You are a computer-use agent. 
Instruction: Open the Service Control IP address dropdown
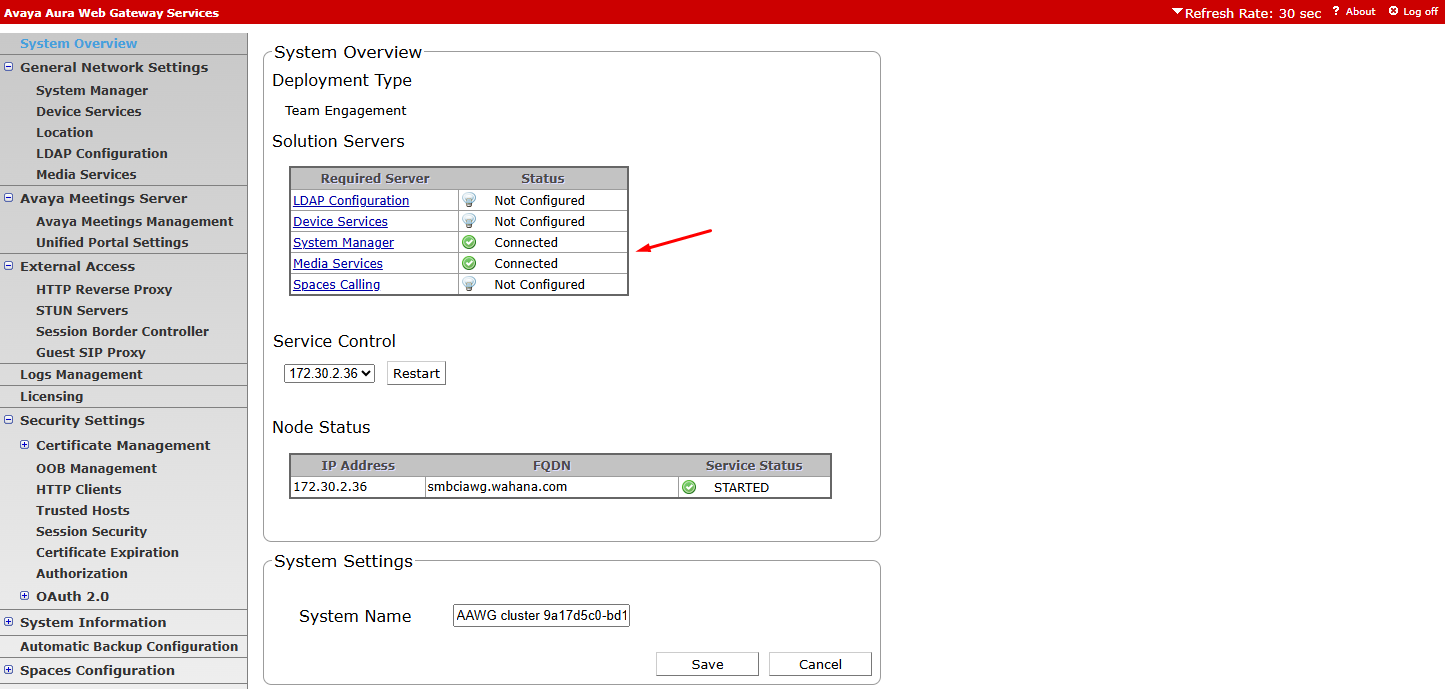point(329,373)
